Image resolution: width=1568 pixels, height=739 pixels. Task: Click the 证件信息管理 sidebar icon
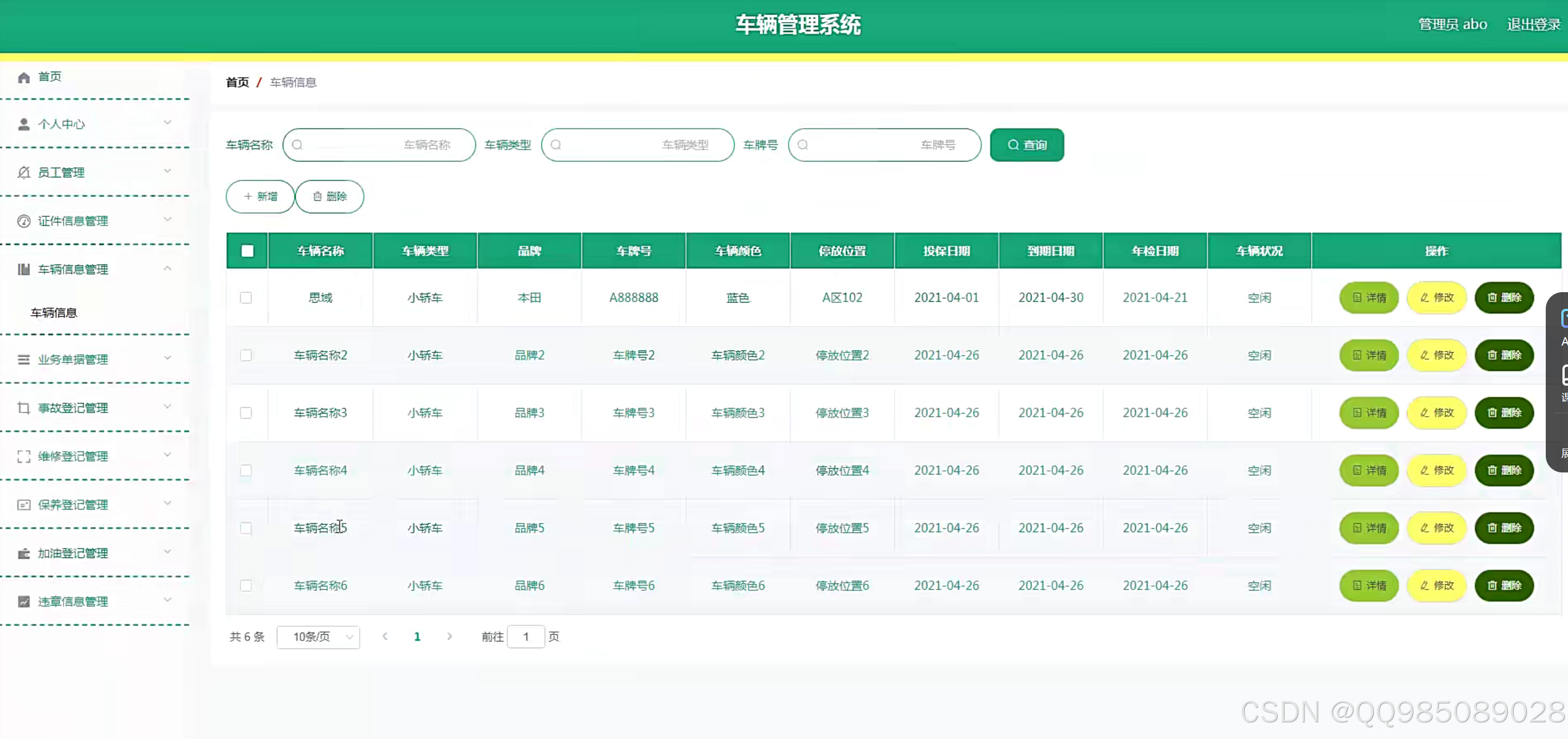coord(24,221)
